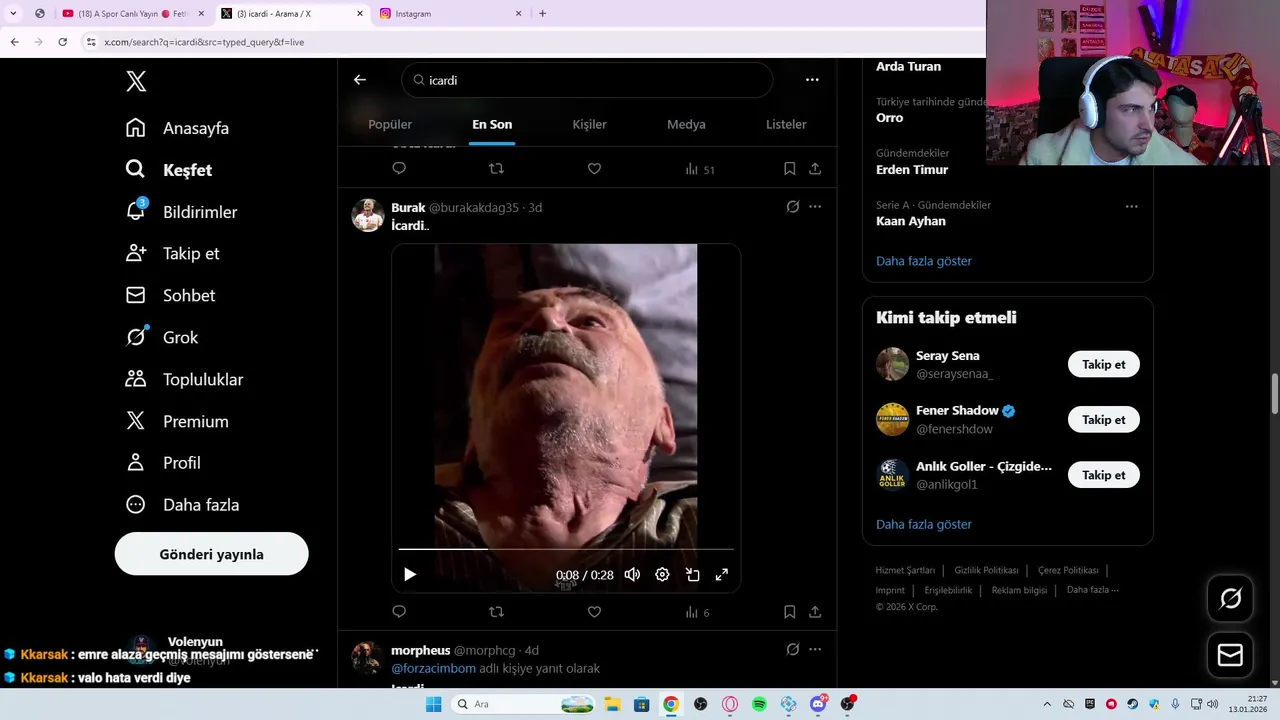The image size is (1280, 720).
Task: Open search options three-dot menu
Action: coord(812,80)
